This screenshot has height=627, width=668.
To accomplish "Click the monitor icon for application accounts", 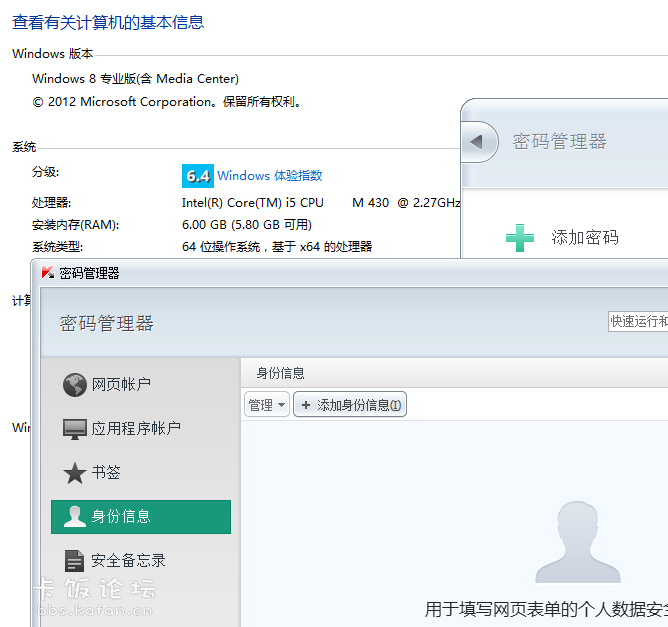I will tap(75, 429).
